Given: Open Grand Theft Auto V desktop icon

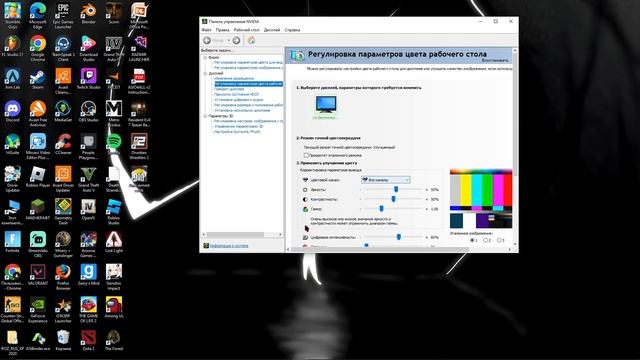Looking at the screenshot, I should [88, 179].
